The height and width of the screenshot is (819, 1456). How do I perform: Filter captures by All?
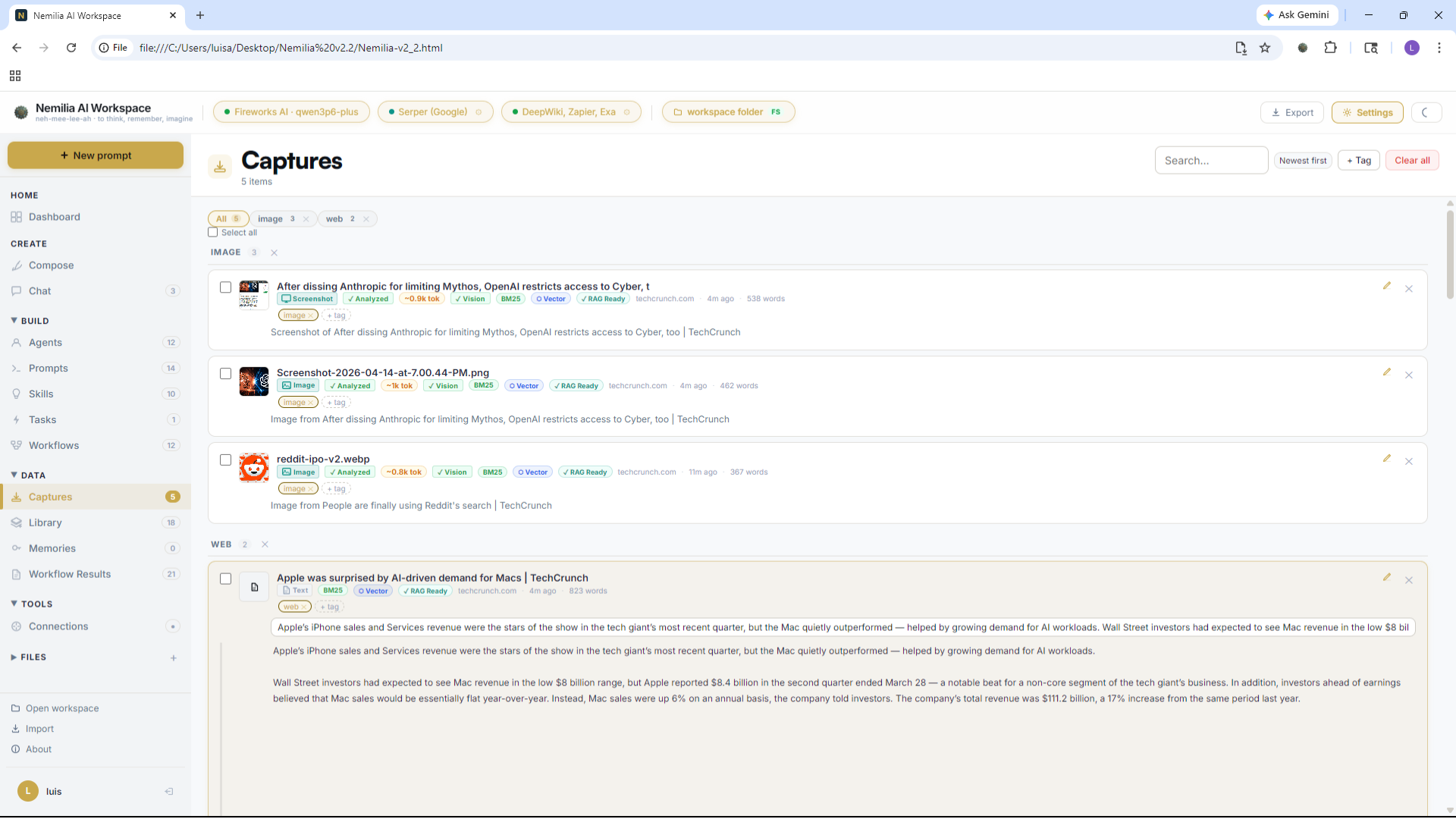click(x=228, y=219)
